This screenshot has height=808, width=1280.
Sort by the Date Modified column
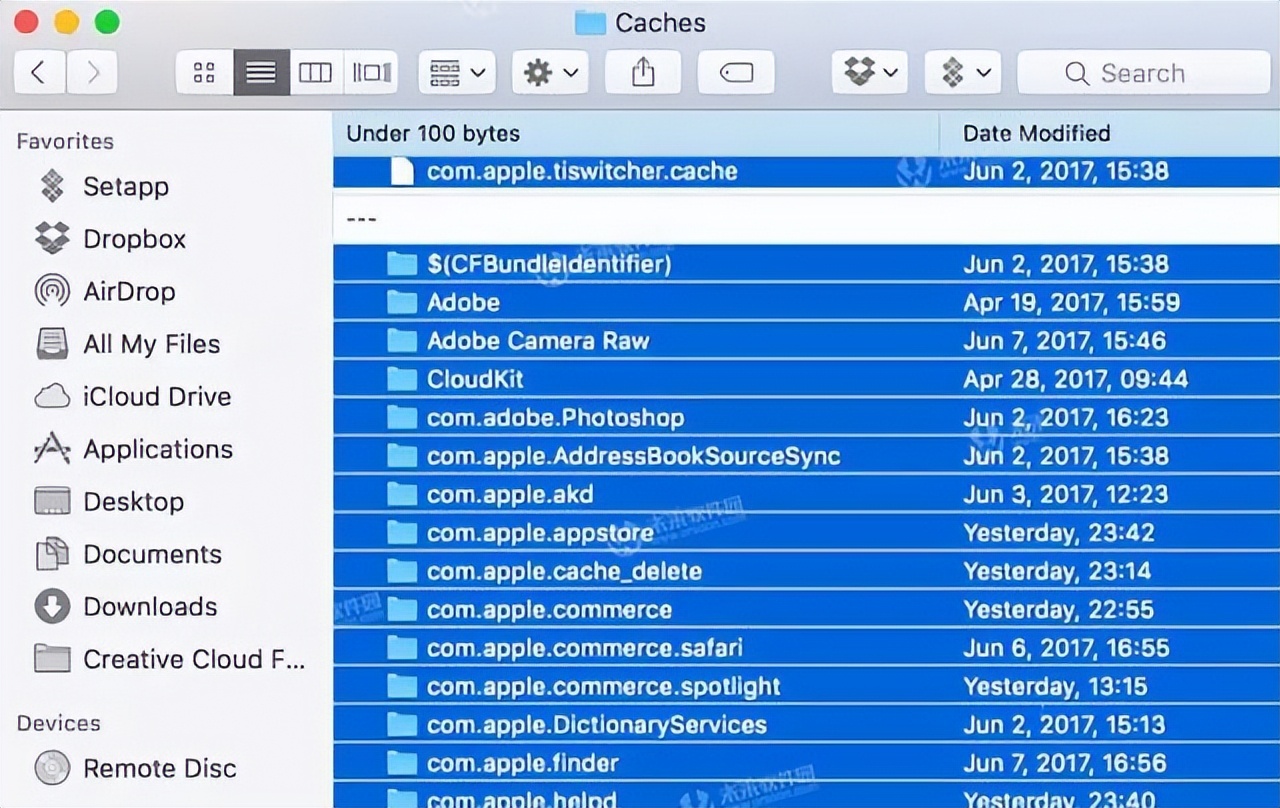pos(1036,133)
